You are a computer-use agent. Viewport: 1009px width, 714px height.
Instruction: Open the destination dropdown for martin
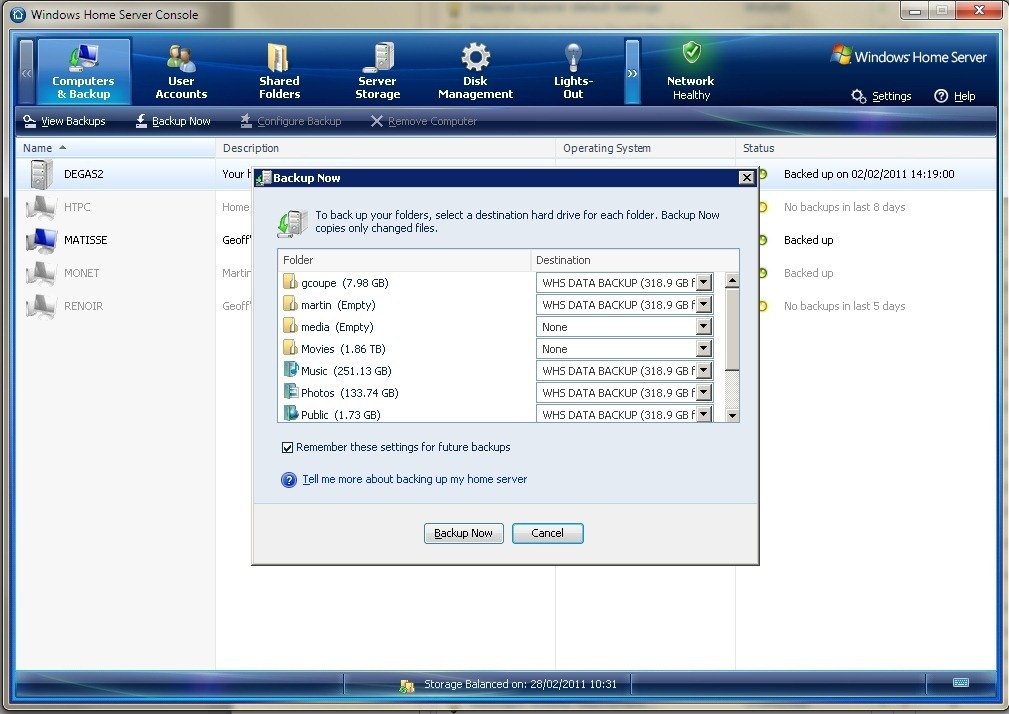click(x=704, y=304)
